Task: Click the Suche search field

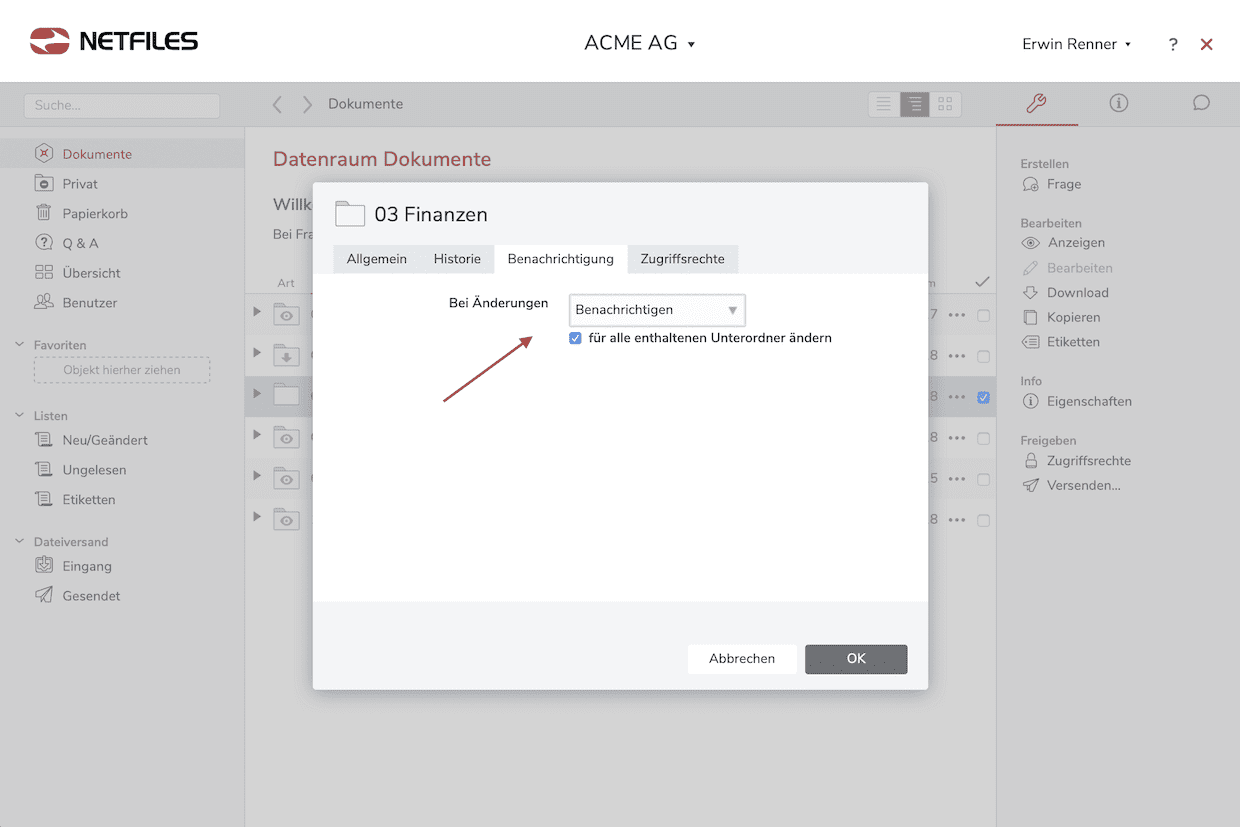Action: (122, 105)
